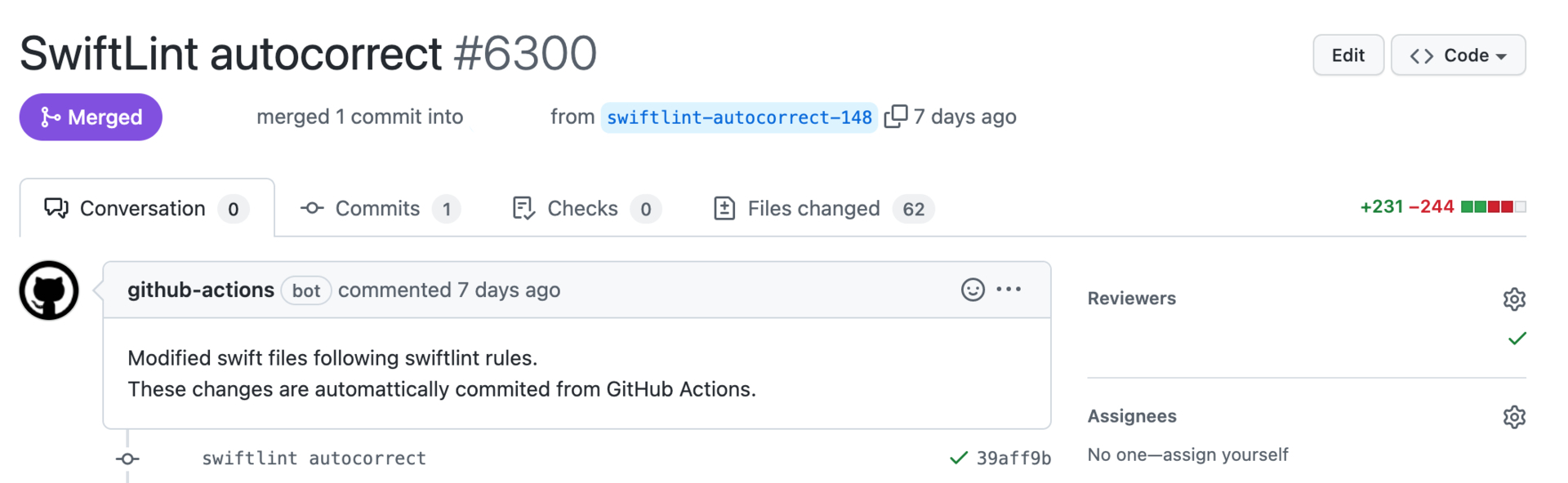Open the Code dropdown
Image resolution: width=1568 pixels, height=483 pixels.
tap(1458, 55)
